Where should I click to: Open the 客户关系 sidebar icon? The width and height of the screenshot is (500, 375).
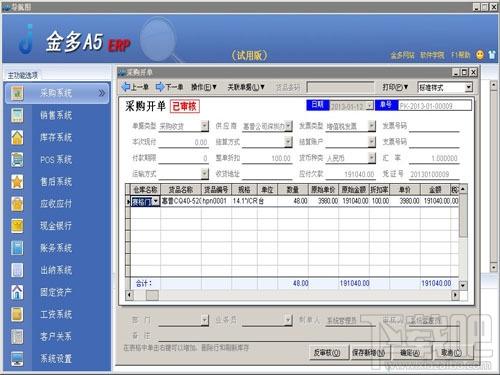point(17,336)
